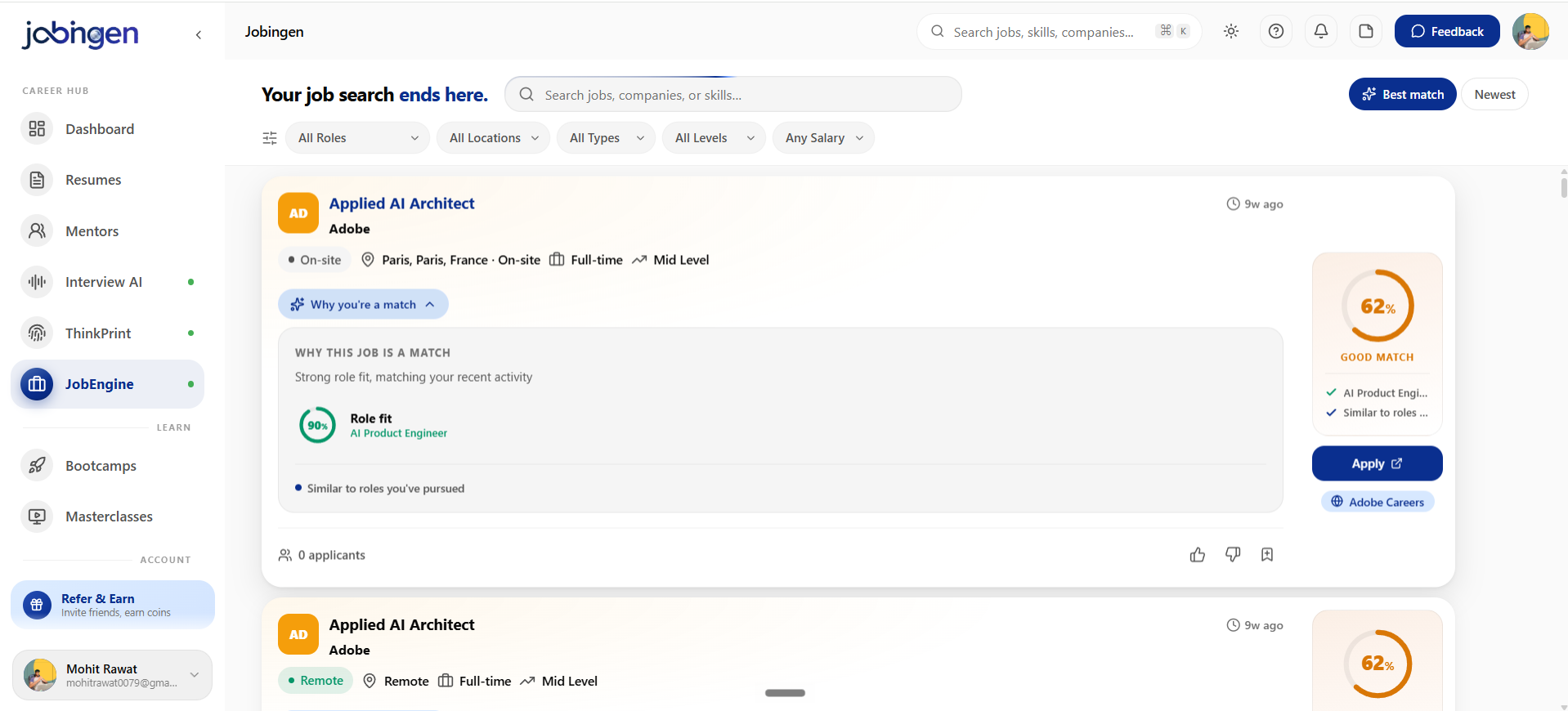Like the first Adobe job with thumbs up
The height and width of the screenshot is (711, 1568).
(x=1198, y=555)
